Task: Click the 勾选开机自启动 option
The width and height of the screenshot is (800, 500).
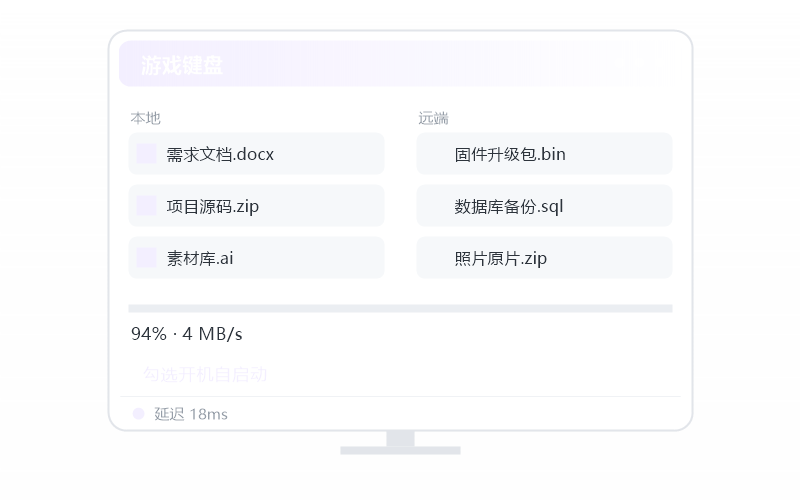Action: pos(205,374)
